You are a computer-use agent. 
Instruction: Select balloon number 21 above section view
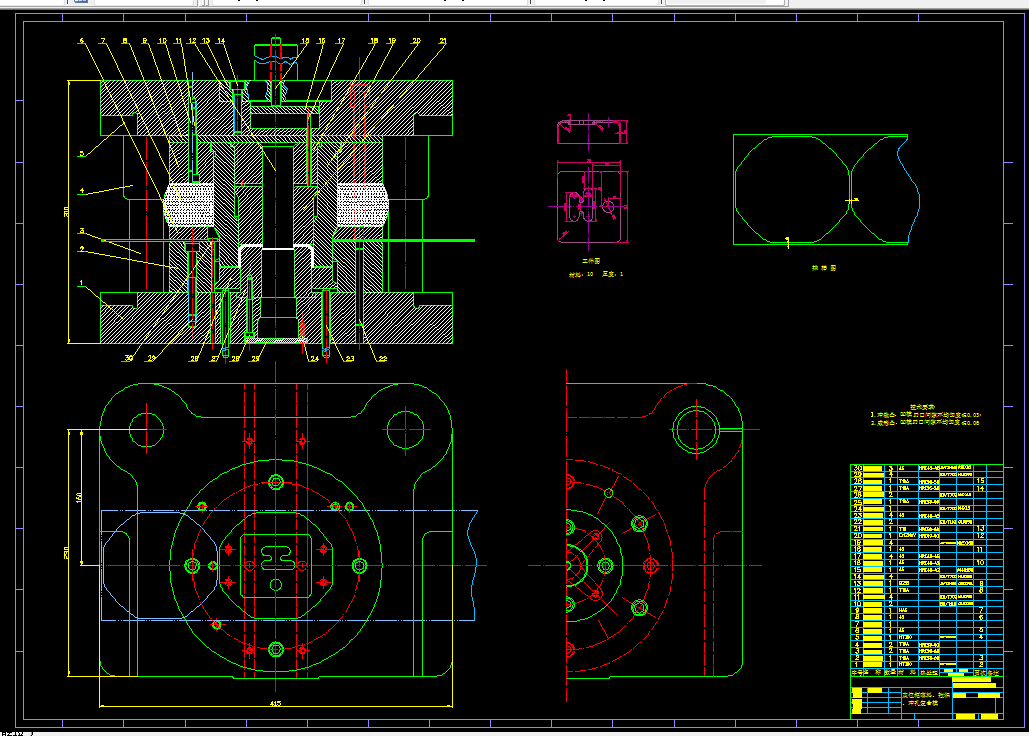(443, 41)
